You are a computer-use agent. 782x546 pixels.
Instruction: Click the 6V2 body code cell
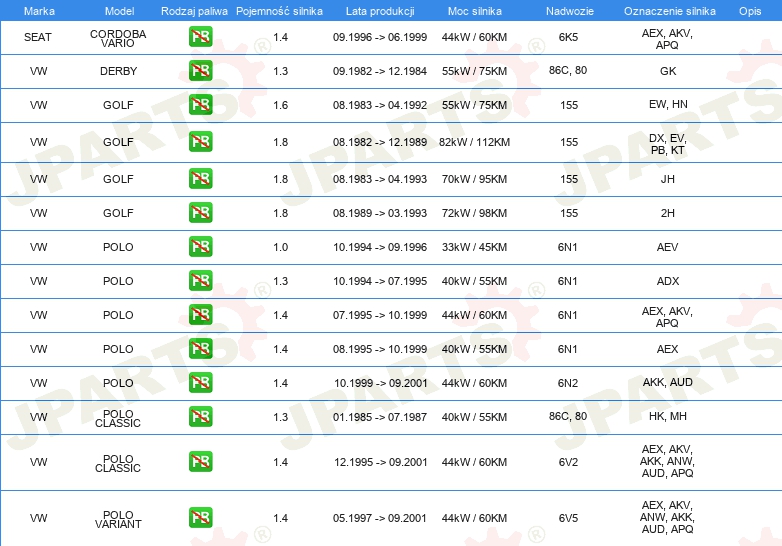pyautogui.click(x=568, y=462)
